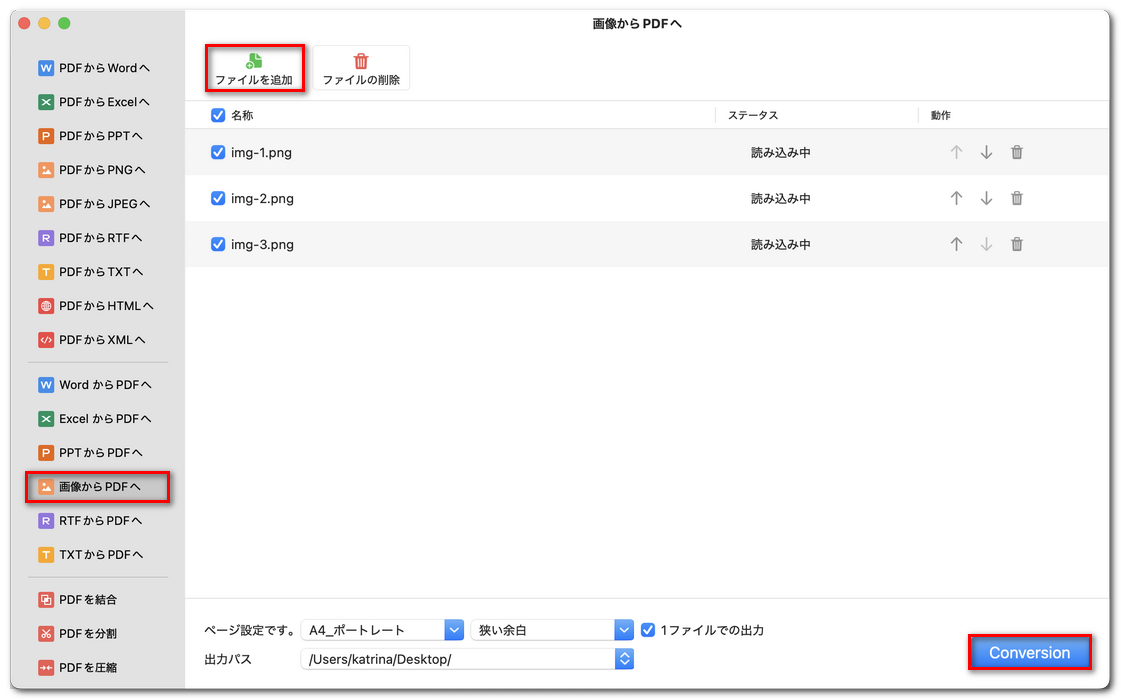The width and height of the screenshot is (1121, 700).
Task: Start conversion with the Conversion button
Action: (1029, 652)
